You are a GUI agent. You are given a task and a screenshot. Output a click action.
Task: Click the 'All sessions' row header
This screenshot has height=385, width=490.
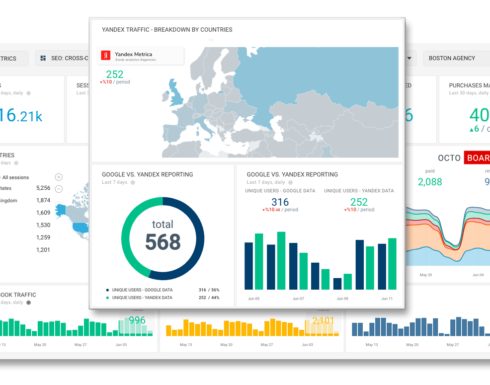click(15, 177)
